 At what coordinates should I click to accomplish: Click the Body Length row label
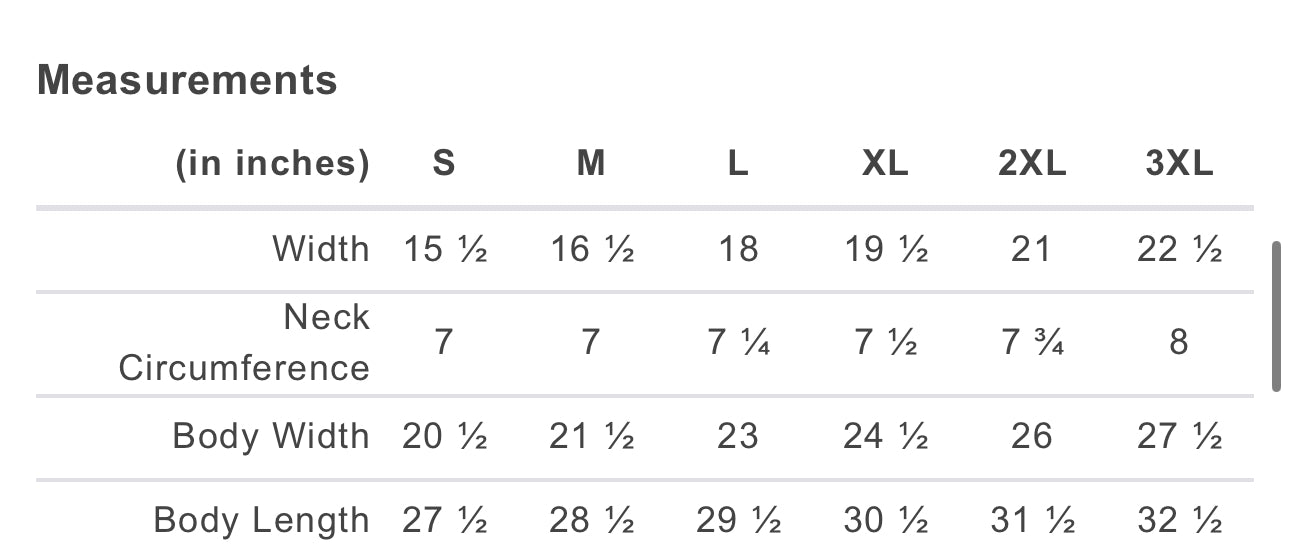[262, 521]
